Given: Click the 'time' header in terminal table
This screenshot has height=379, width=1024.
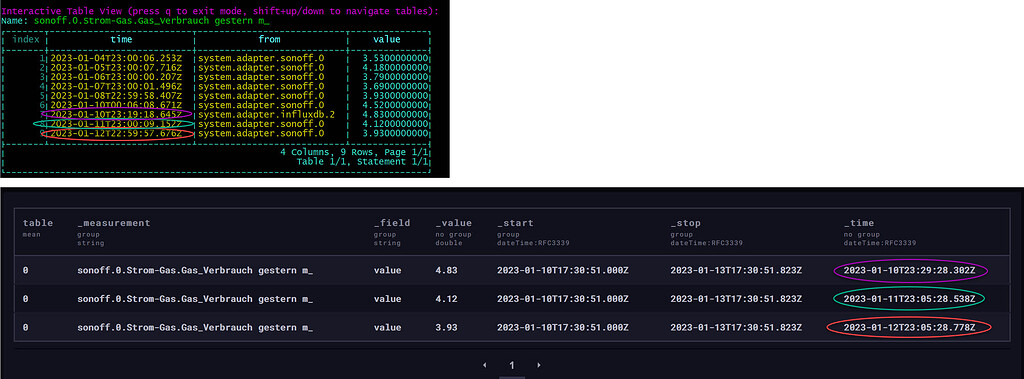Looking at the screenshot, I should pyautogui.click(x=121, y=39).
